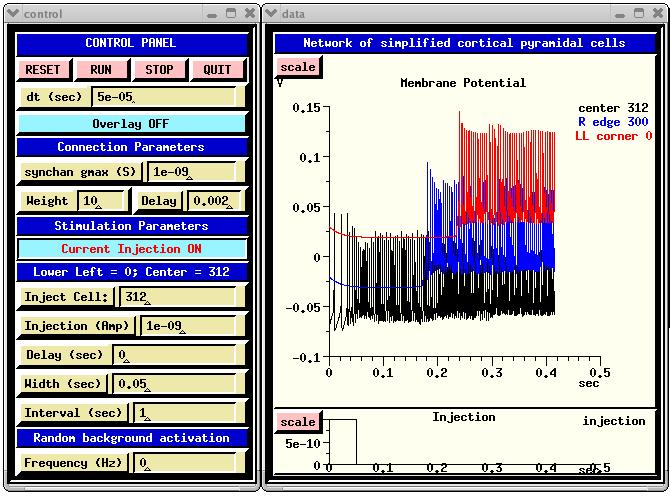
Task: Click the Membrane Potential graph title
Action: 463,83
